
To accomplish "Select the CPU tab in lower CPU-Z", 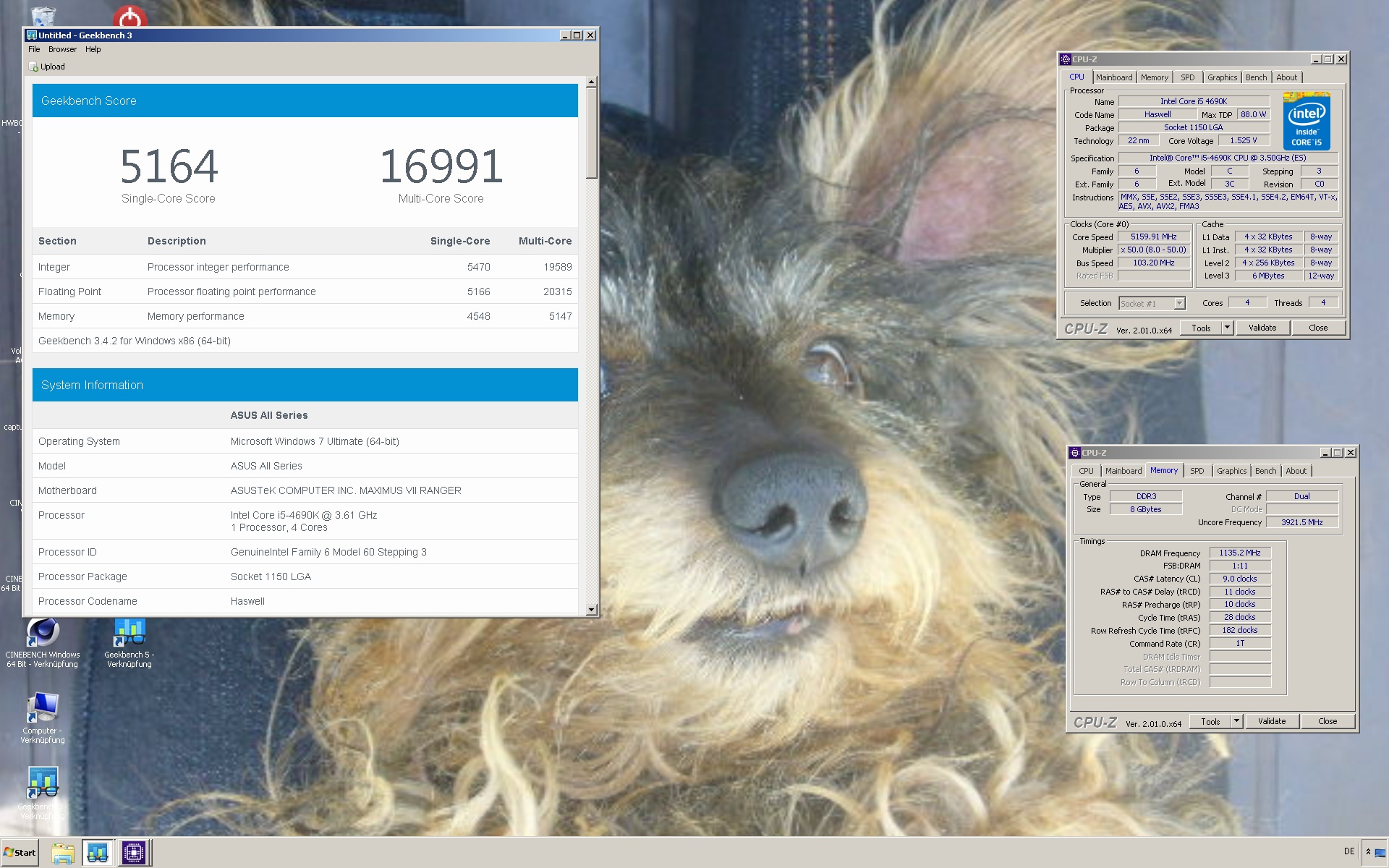I will tap(1087, 471).
